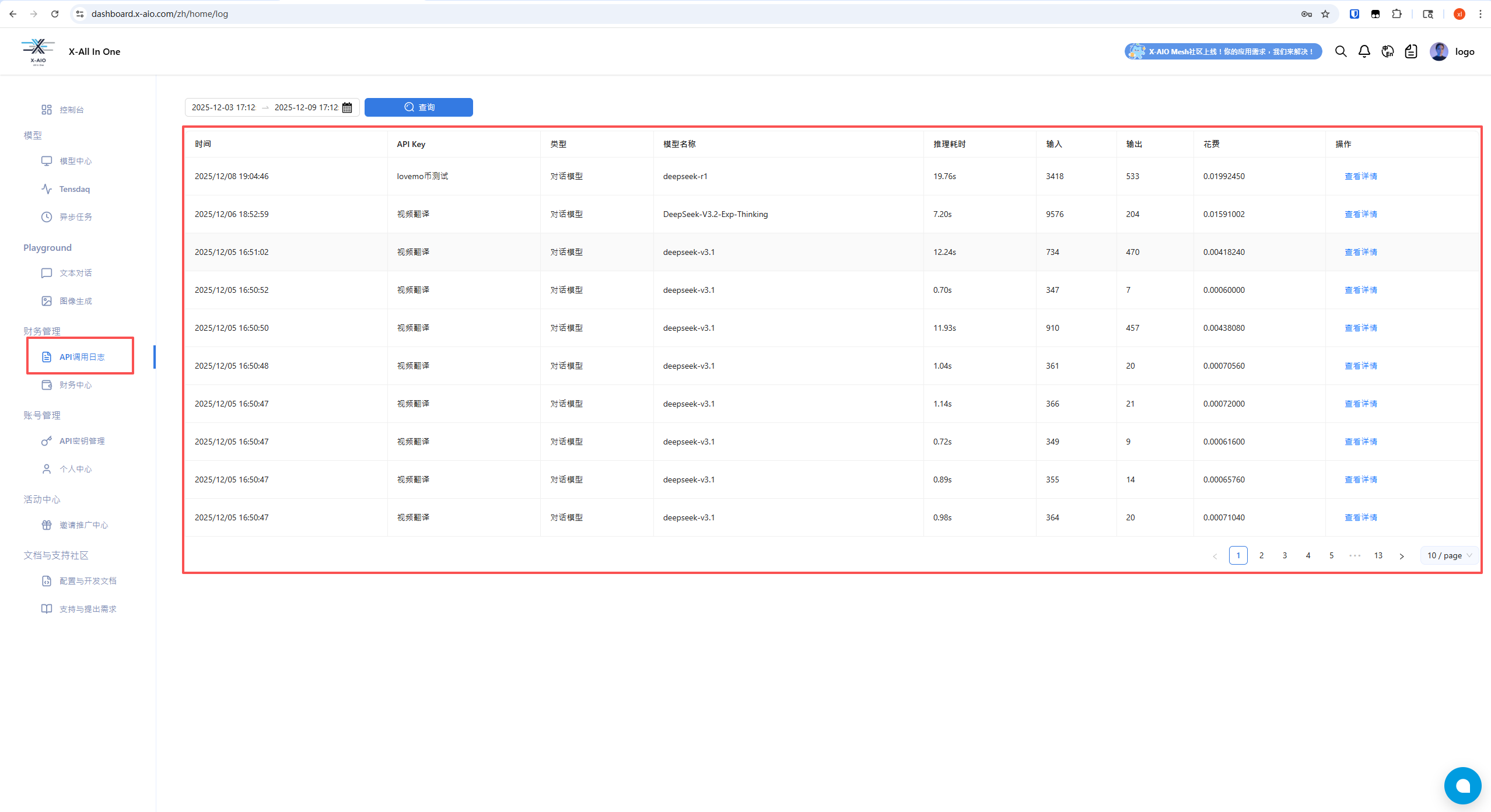
Task: Click the search magnifier icon in header
Action: coord(1340,51)
